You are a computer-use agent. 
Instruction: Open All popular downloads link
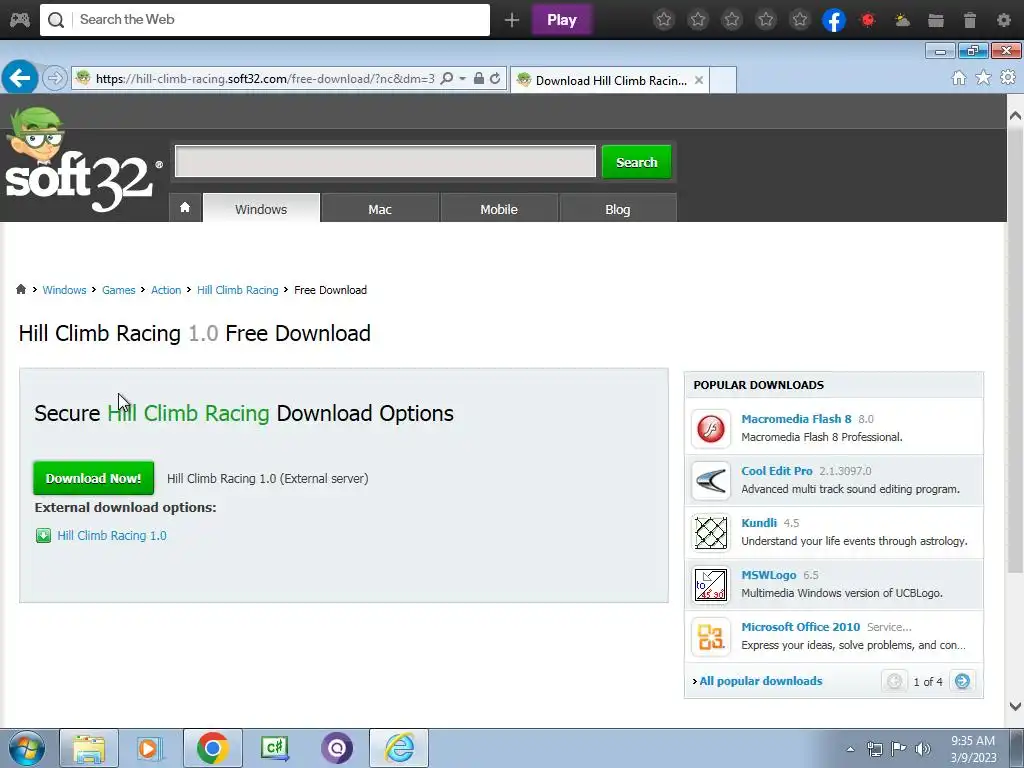coord(761,681)
